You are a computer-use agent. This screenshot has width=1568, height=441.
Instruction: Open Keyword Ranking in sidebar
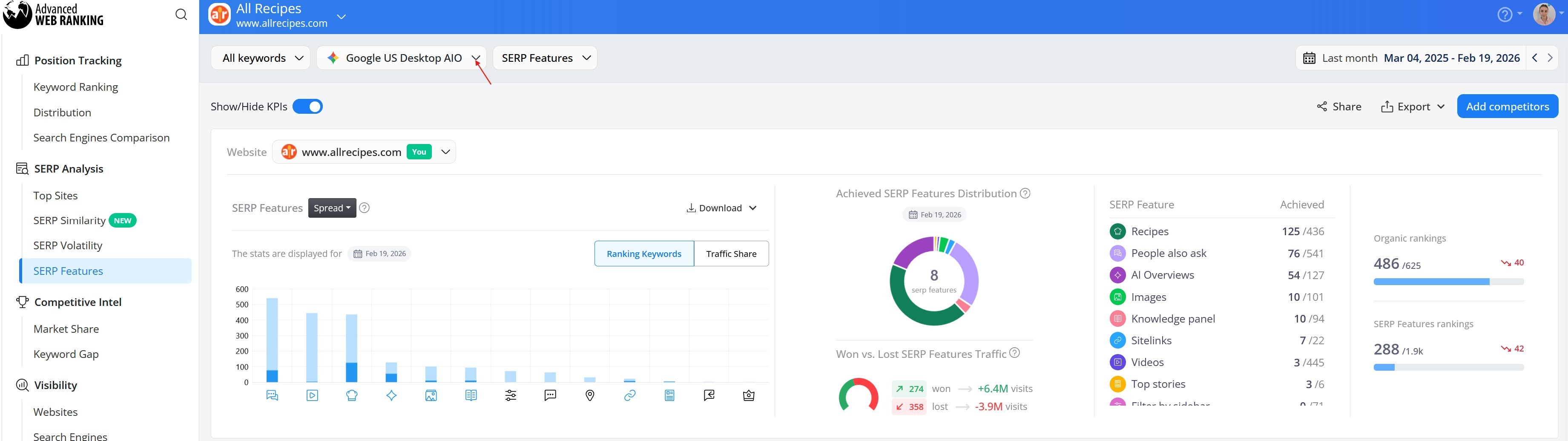75,87
